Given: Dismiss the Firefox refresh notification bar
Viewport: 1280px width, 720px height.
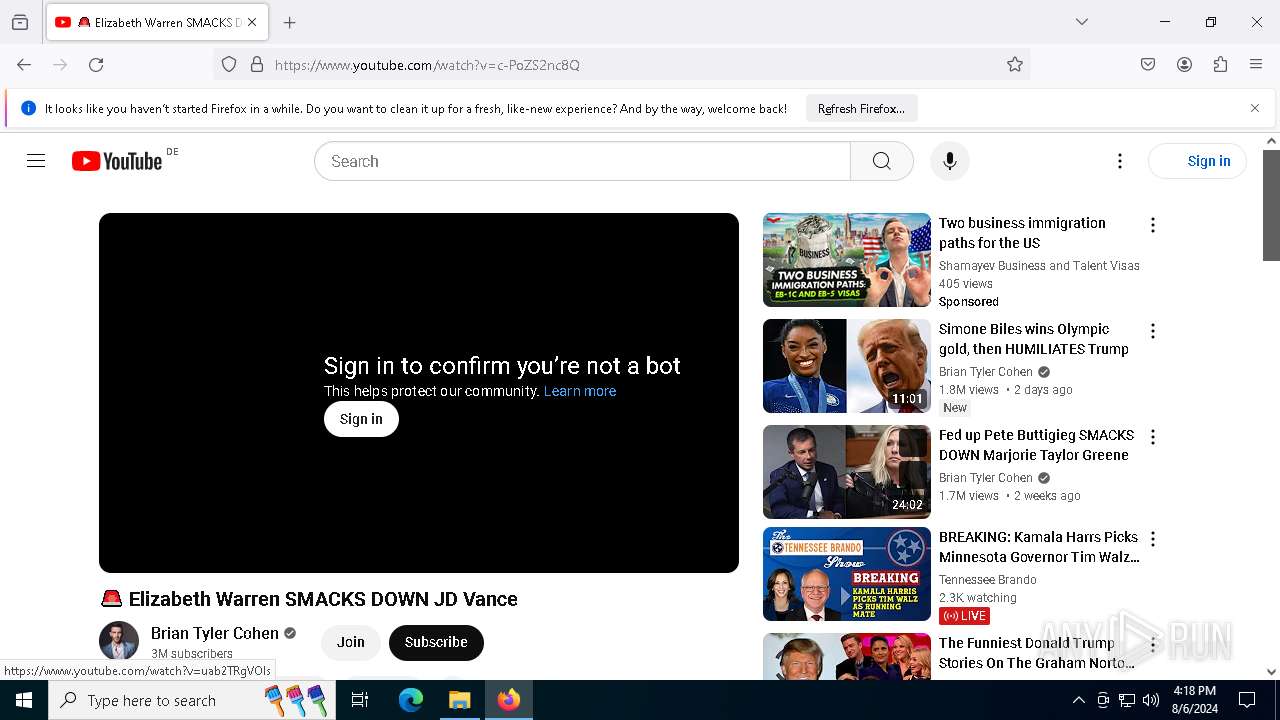Looking at the screenshot, I should coord(1255,108).
